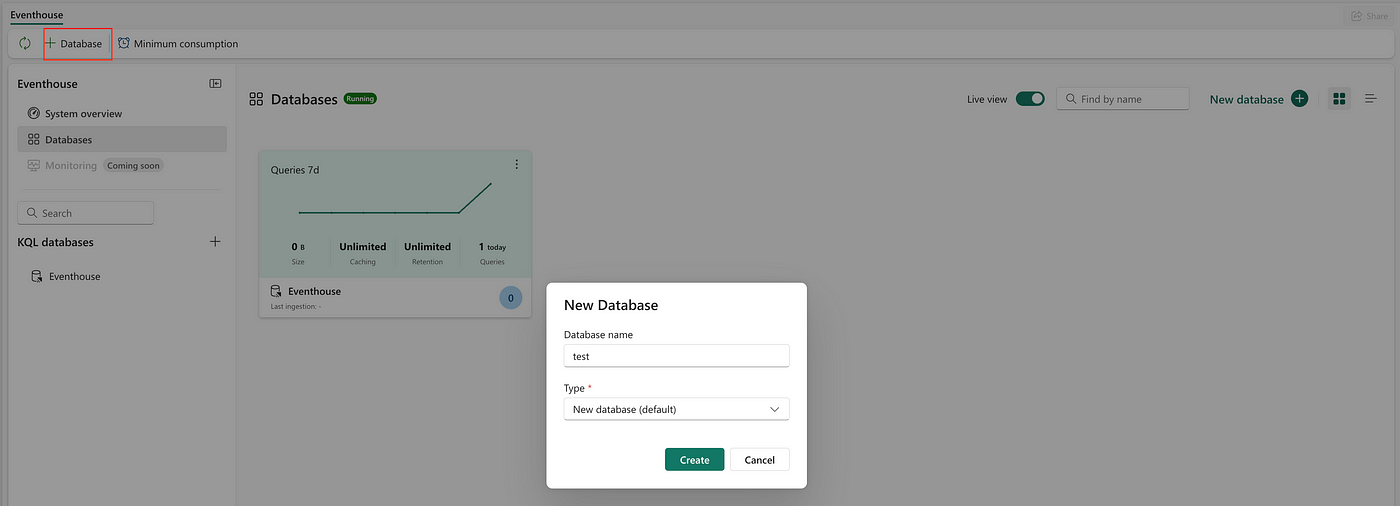Click the Share button

click(1369, 16)
